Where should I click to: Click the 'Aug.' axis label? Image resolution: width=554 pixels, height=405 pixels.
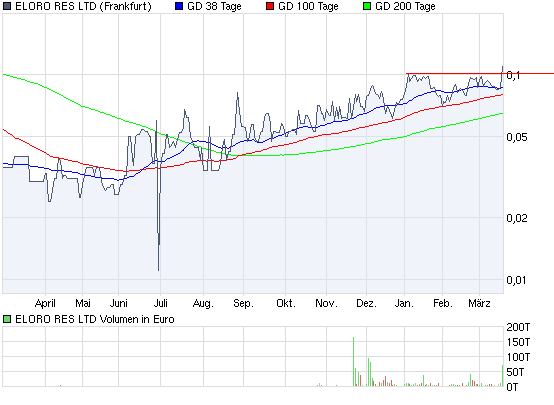click(x=203, y=303)
